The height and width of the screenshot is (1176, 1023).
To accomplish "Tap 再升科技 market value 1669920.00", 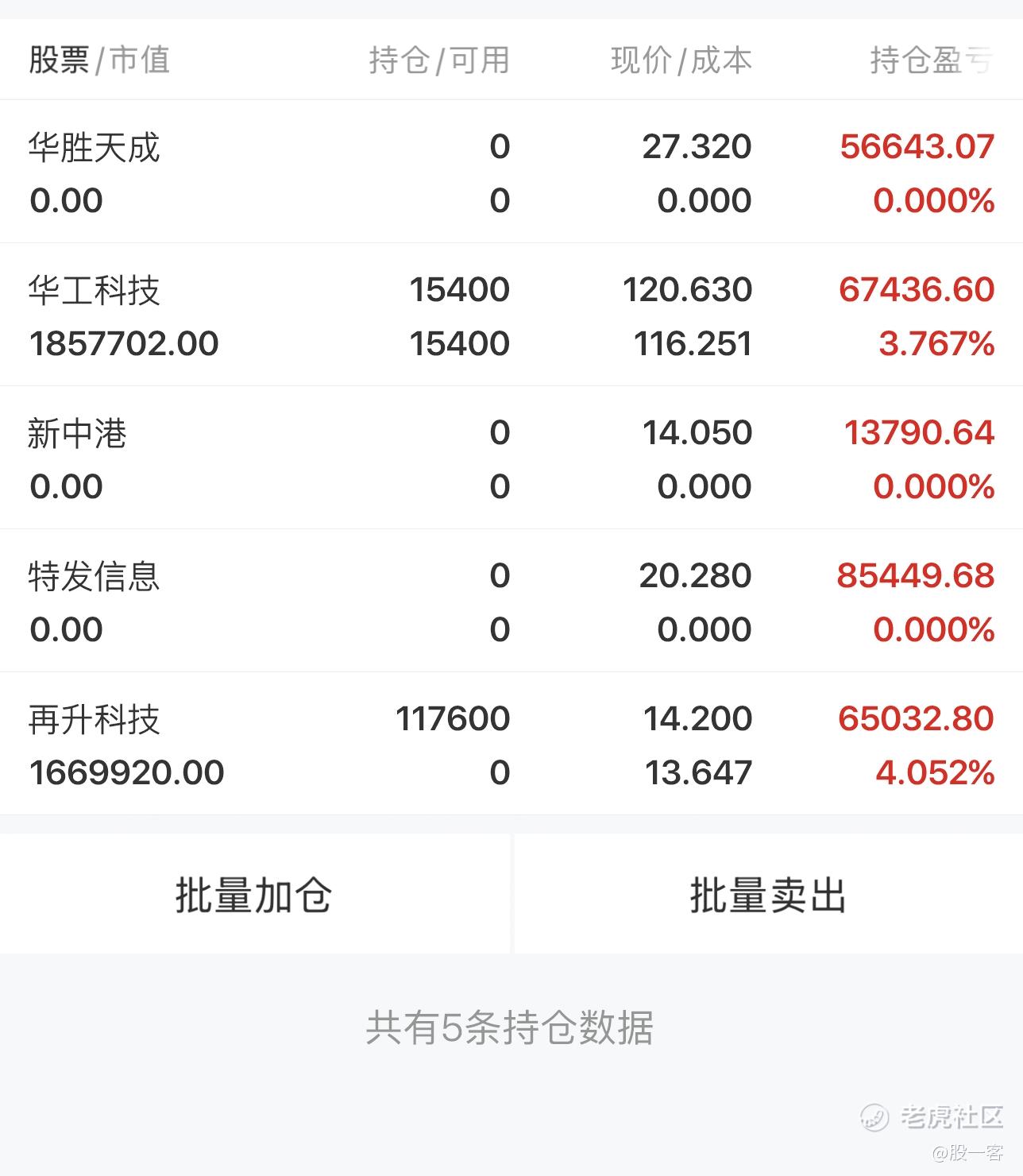I will pyautogui.click(x=127, y=772).
